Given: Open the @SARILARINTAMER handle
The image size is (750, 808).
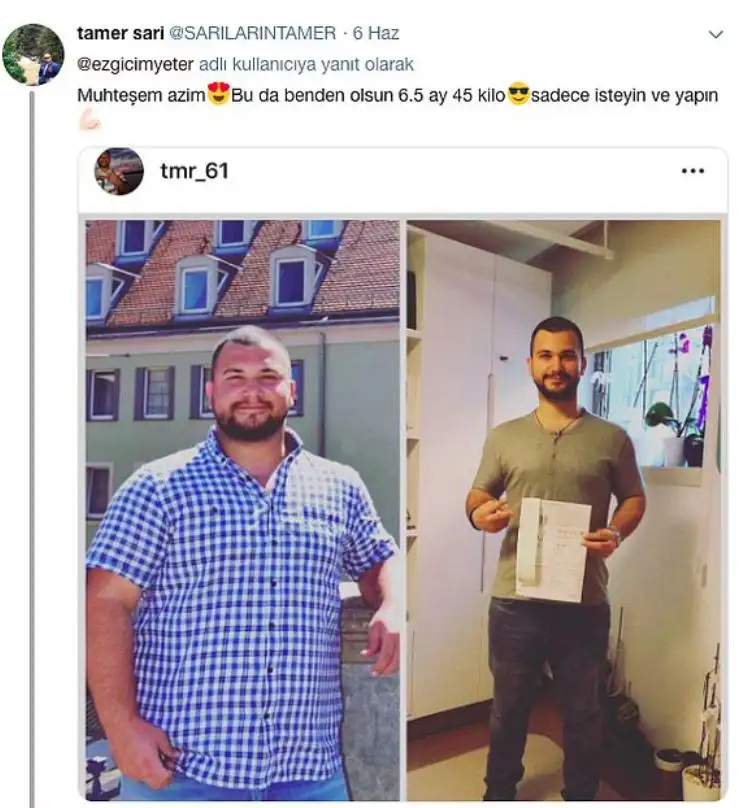Looking at the screenshot, I should (x=253, y=33).
